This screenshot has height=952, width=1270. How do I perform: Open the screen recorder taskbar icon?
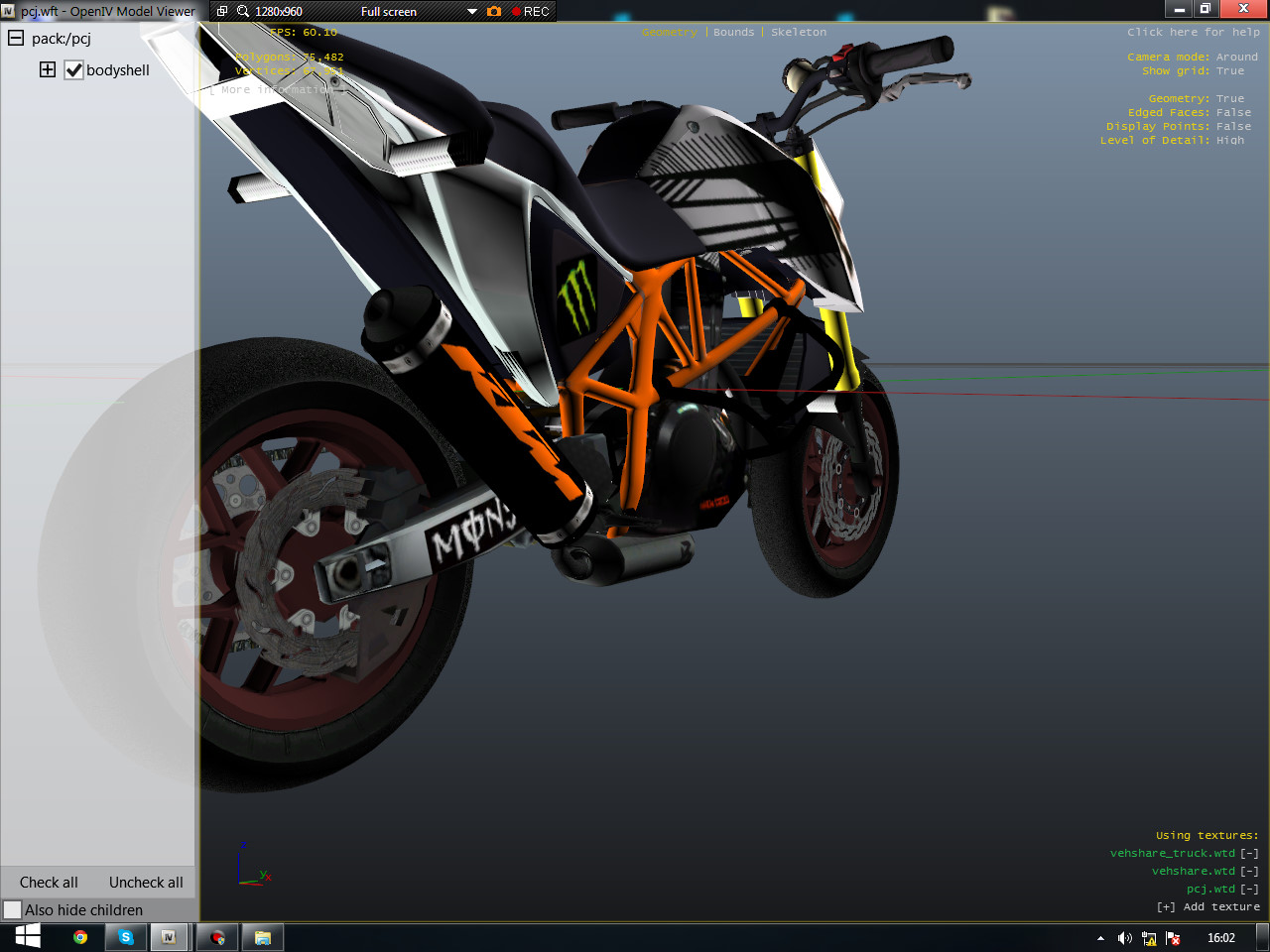click(x=217, y=937)
